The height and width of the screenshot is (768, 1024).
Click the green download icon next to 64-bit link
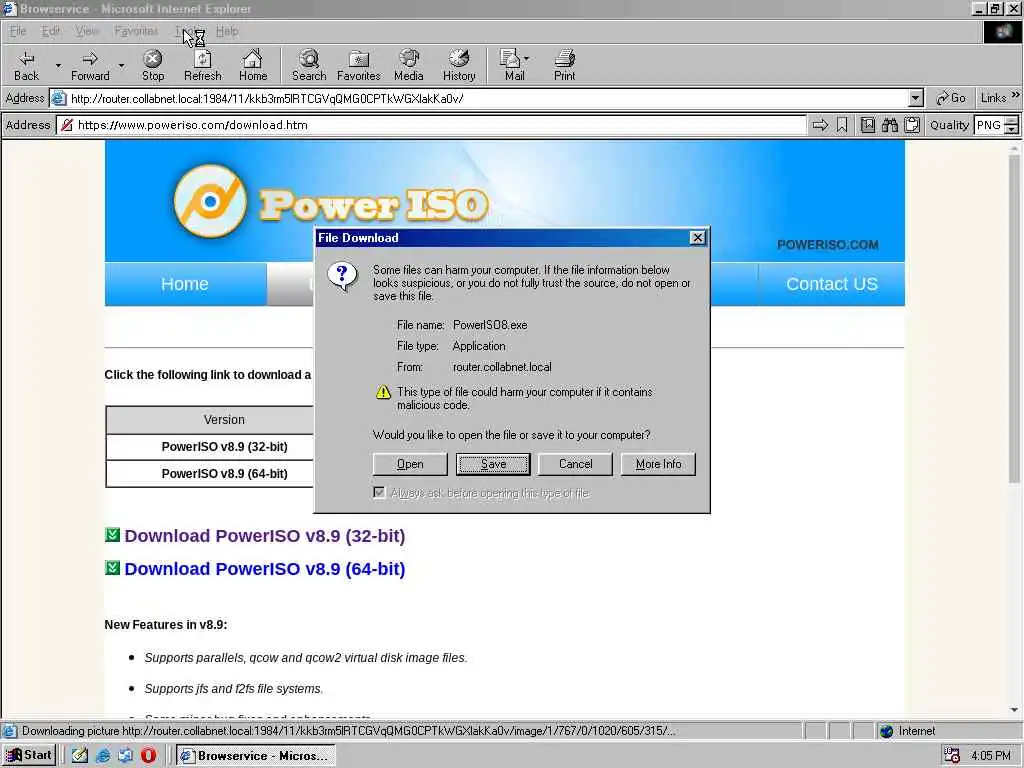pos(112,568)
